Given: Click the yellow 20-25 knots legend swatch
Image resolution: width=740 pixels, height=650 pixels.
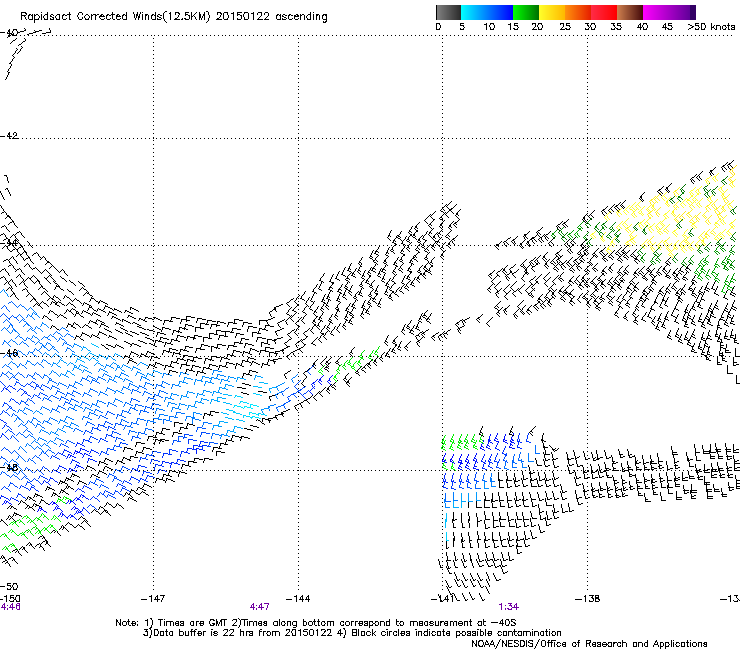Looking at the screenshot, I should click(552, 12).
